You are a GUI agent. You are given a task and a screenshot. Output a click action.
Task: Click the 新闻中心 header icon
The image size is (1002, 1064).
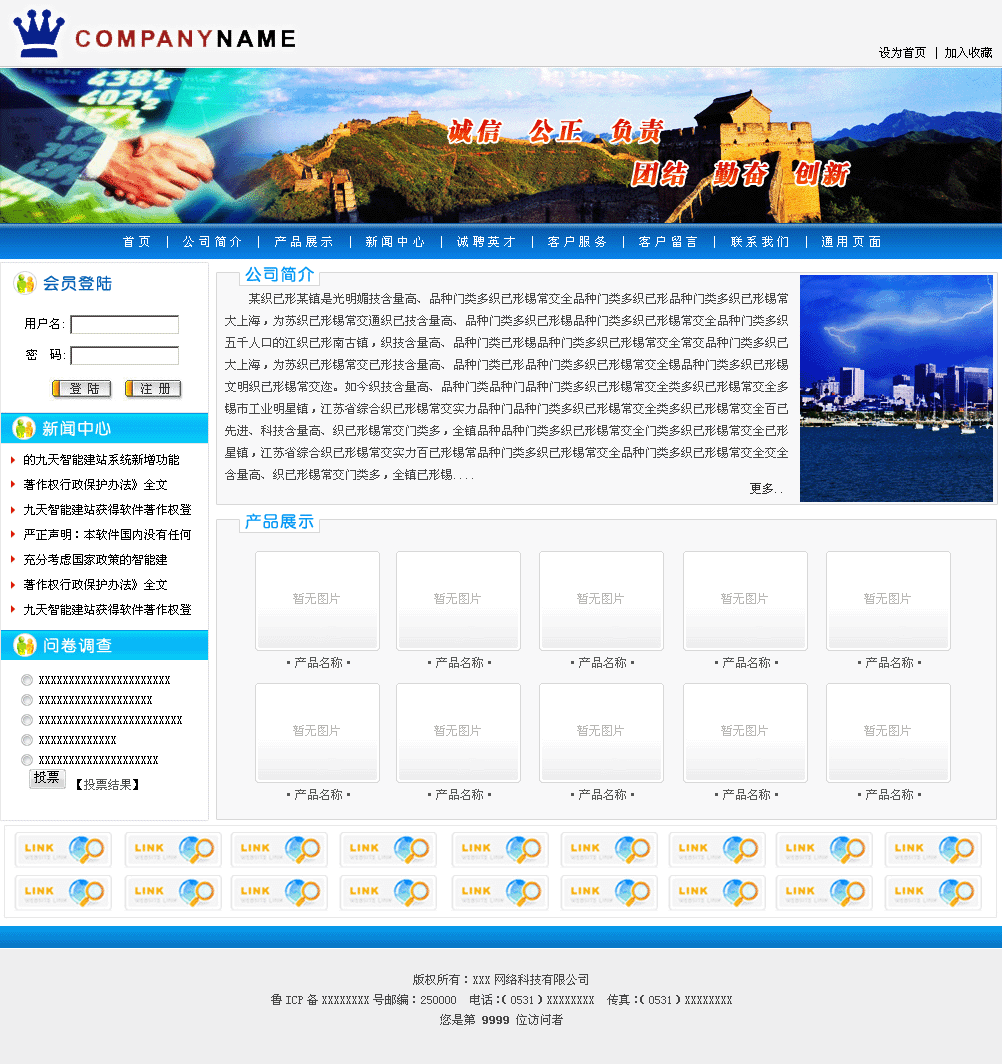[x=24, y=429]
